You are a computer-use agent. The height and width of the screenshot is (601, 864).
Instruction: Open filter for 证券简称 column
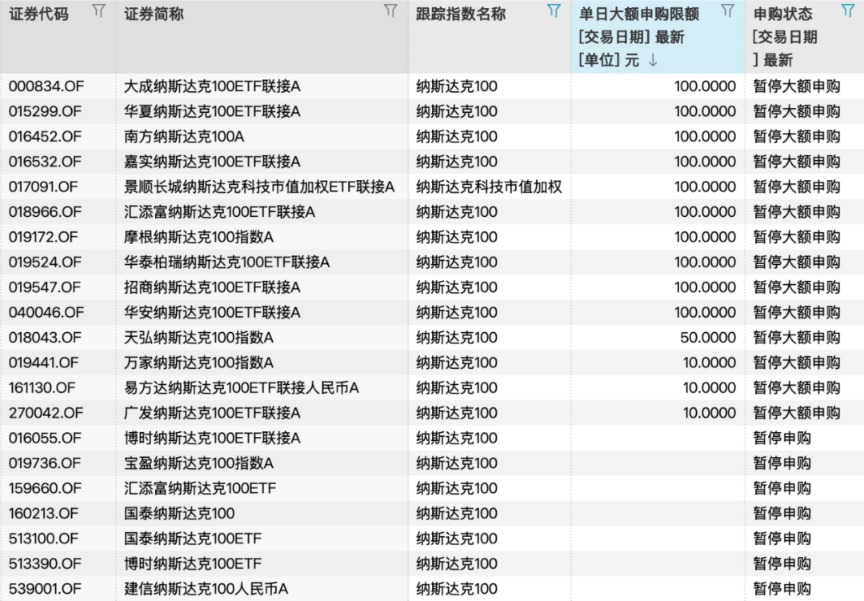[391, 11]
